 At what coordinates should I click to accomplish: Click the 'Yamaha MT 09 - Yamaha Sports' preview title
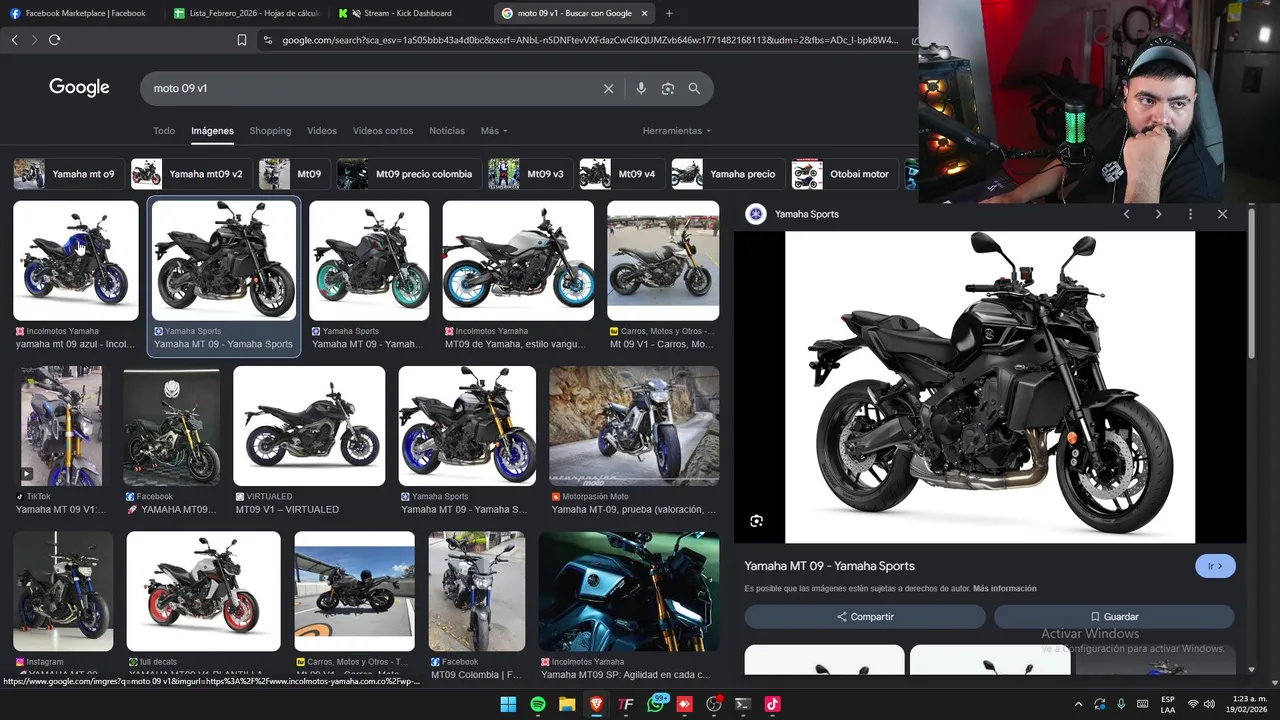point(829,566)
